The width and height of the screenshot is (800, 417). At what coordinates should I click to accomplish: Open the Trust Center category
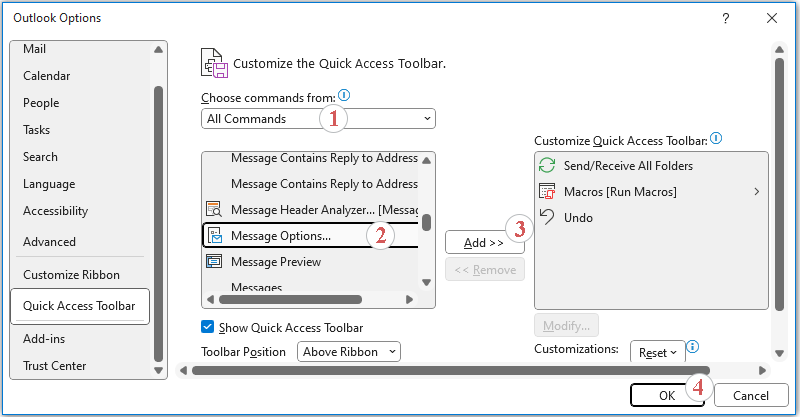click(x=55, y=365)
